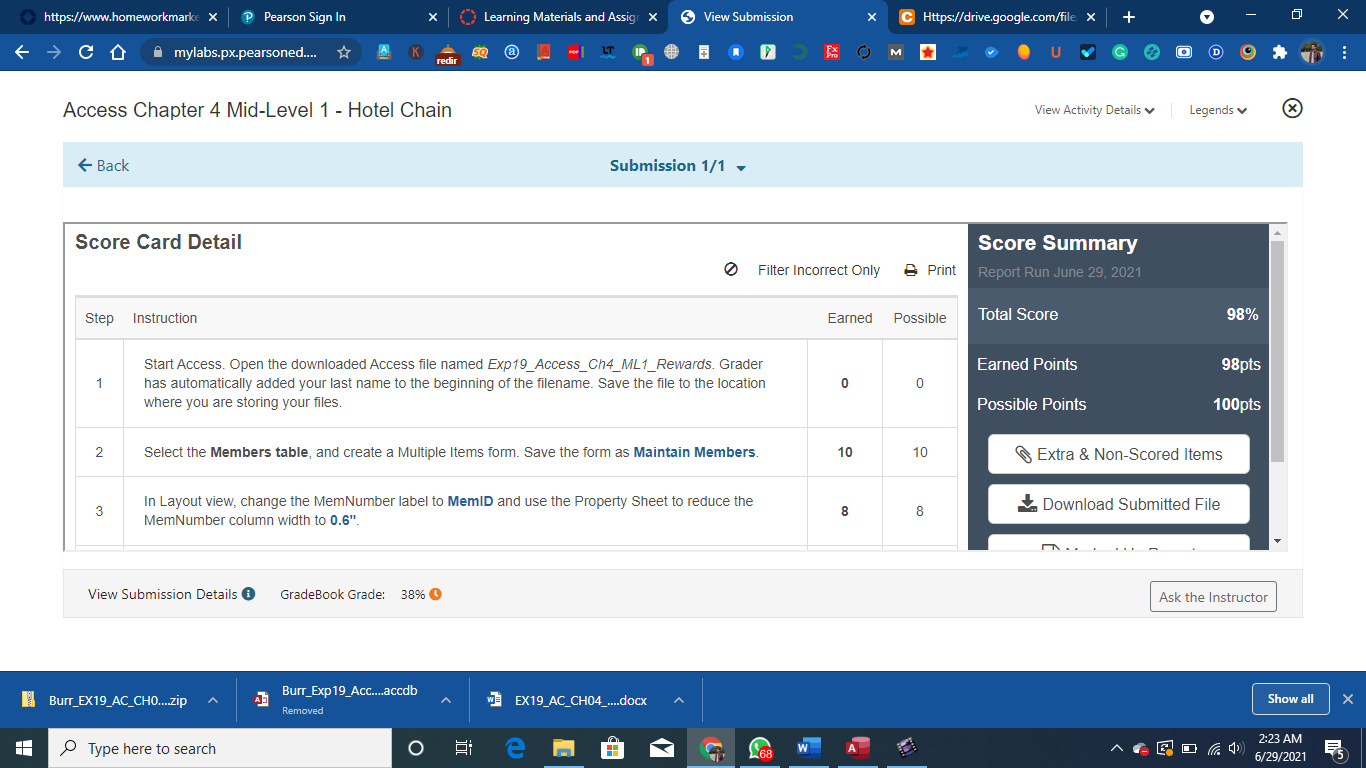Viewport: 1366px width, 768px height.
Task: Switch to the Pearson Sign In tab
Action: 340,17
